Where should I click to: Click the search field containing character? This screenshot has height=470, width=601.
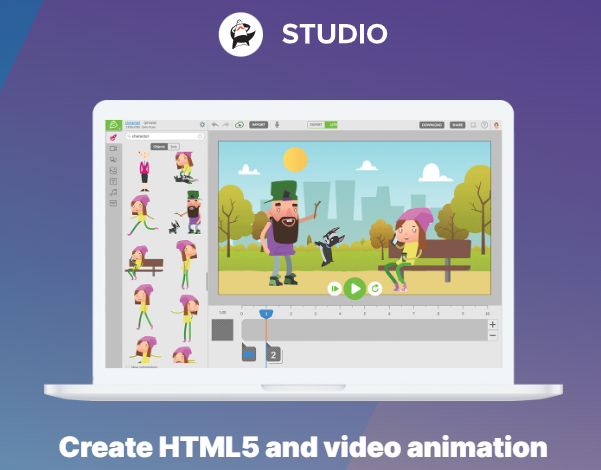click(165, 136)
